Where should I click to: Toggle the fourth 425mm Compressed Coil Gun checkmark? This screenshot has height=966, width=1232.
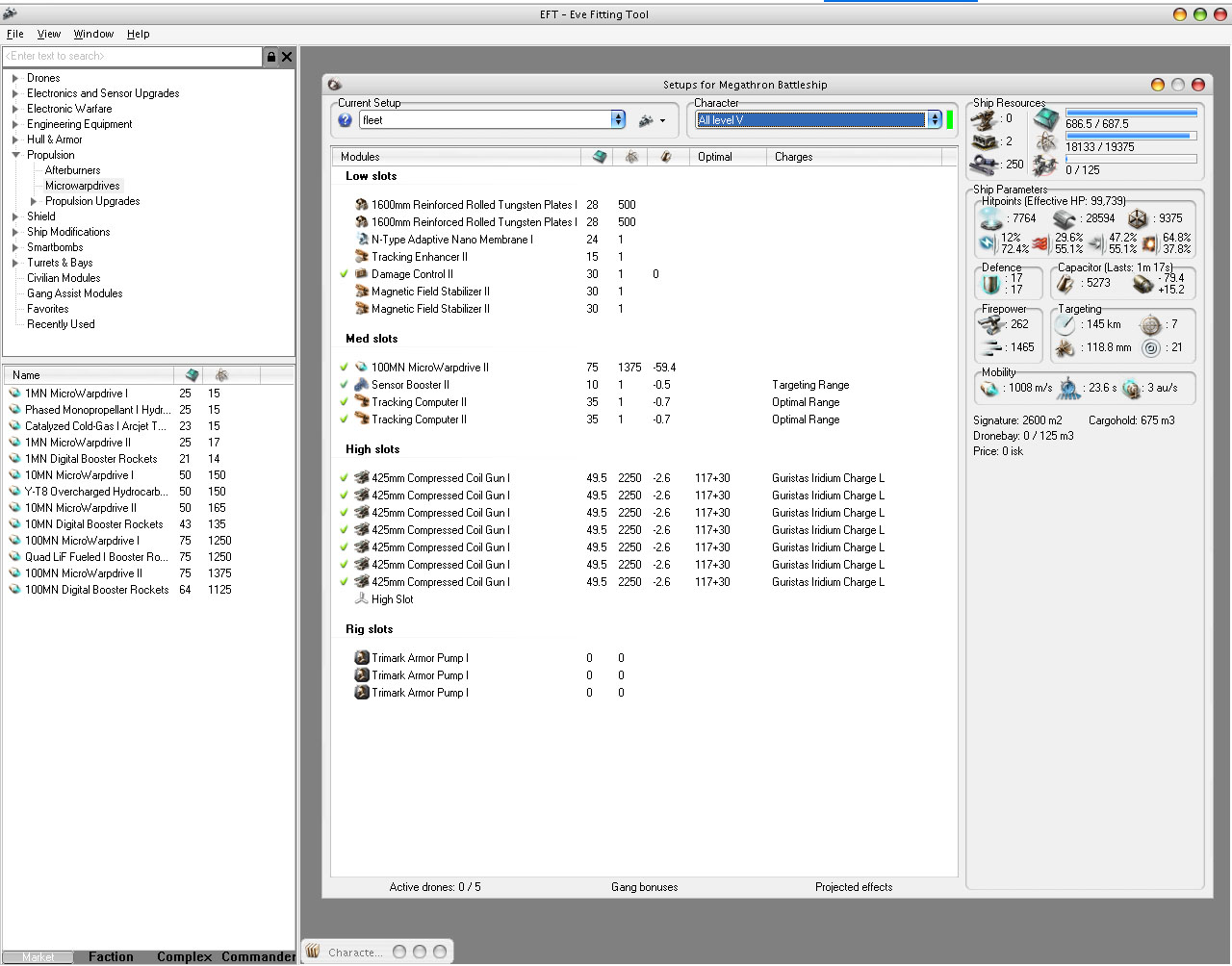point(345,530)
